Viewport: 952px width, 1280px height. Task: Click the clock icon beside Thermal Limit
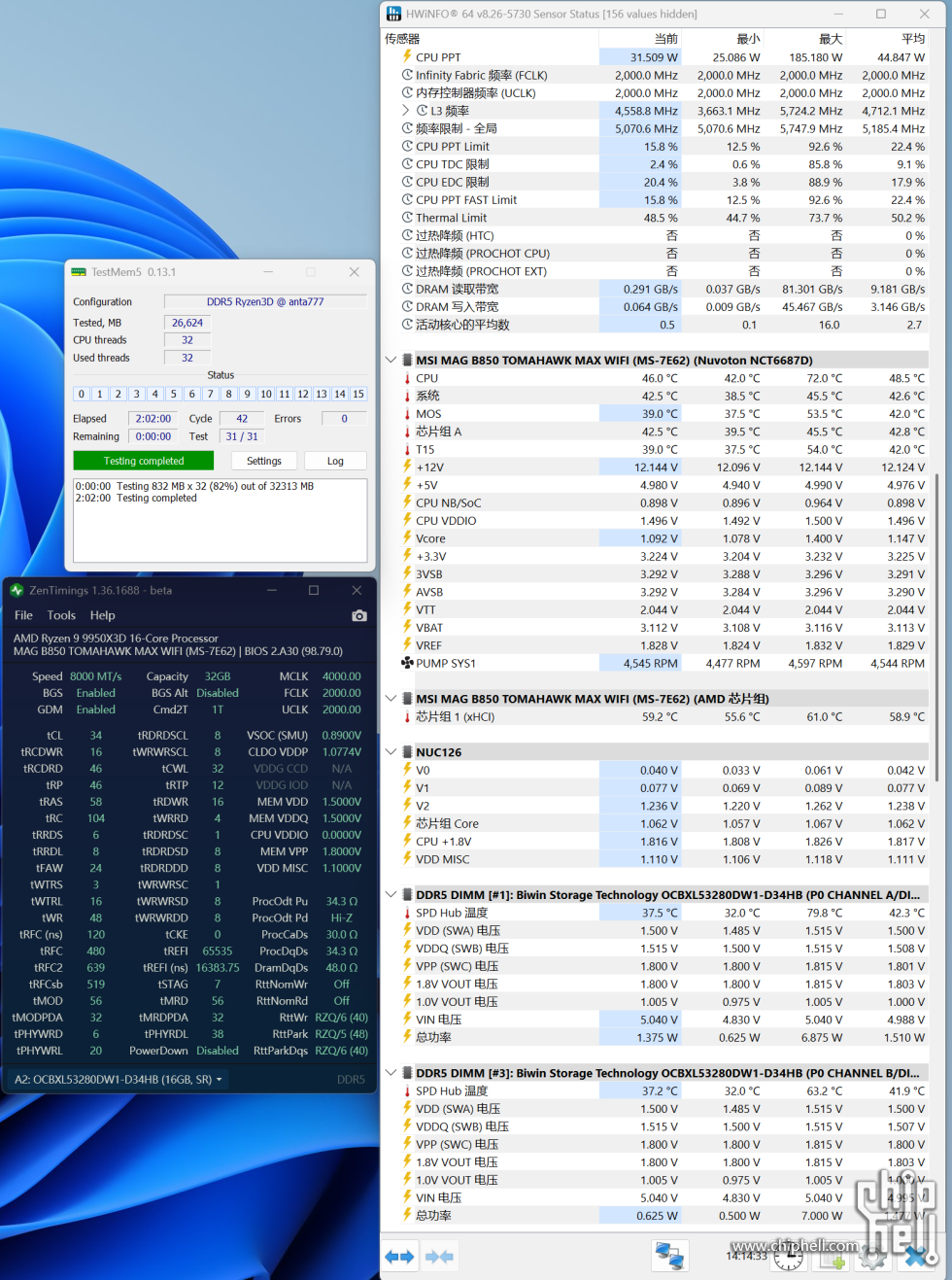click(407, 218)
